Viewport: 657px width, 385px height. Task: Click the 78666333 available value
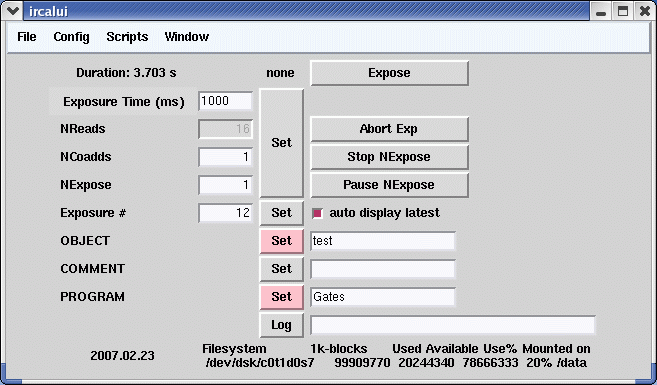[490, 363]
